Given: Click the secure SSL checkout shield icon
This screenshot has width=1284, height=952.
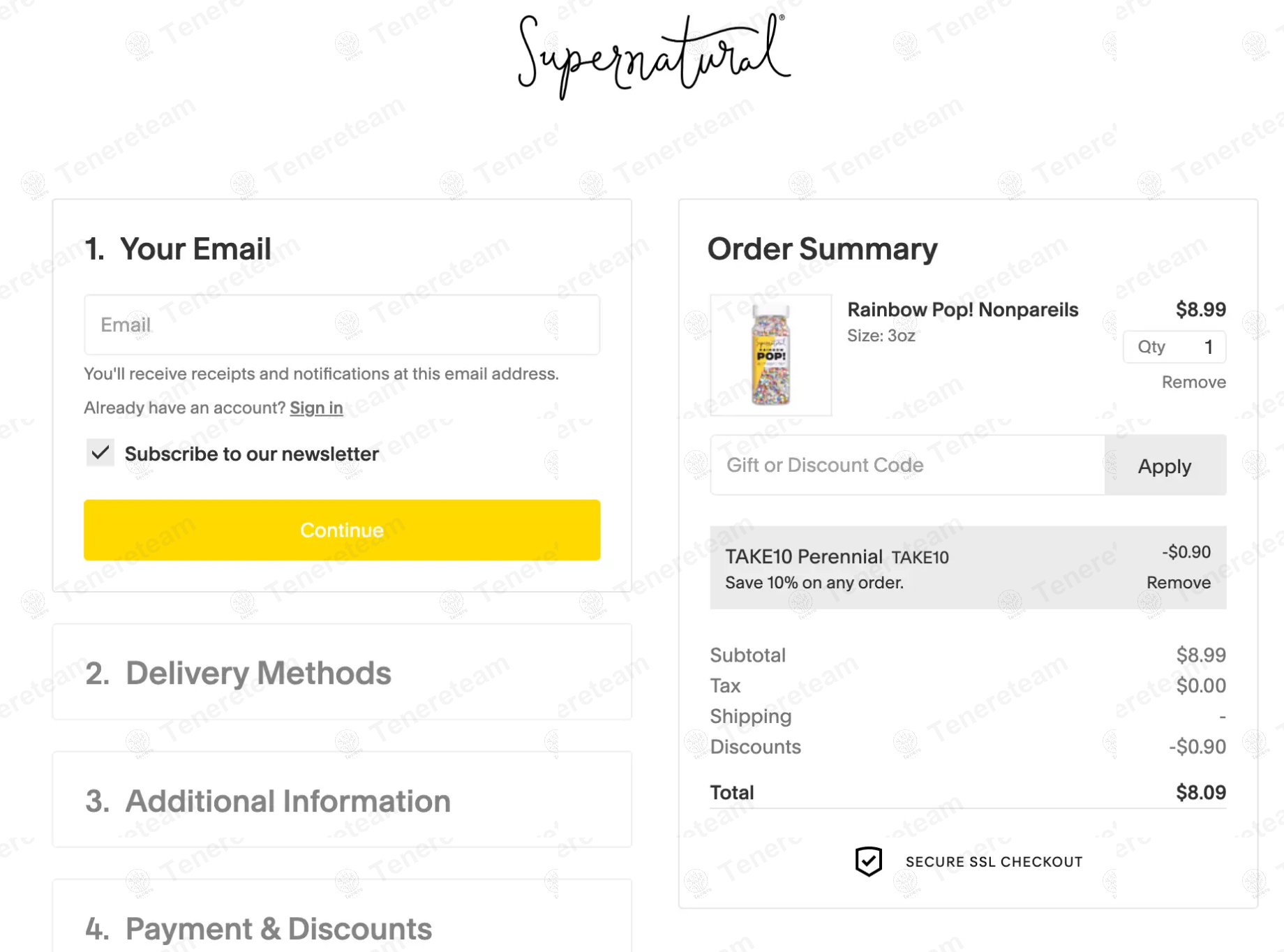Looking at the screenshot, I should (868, 861).
